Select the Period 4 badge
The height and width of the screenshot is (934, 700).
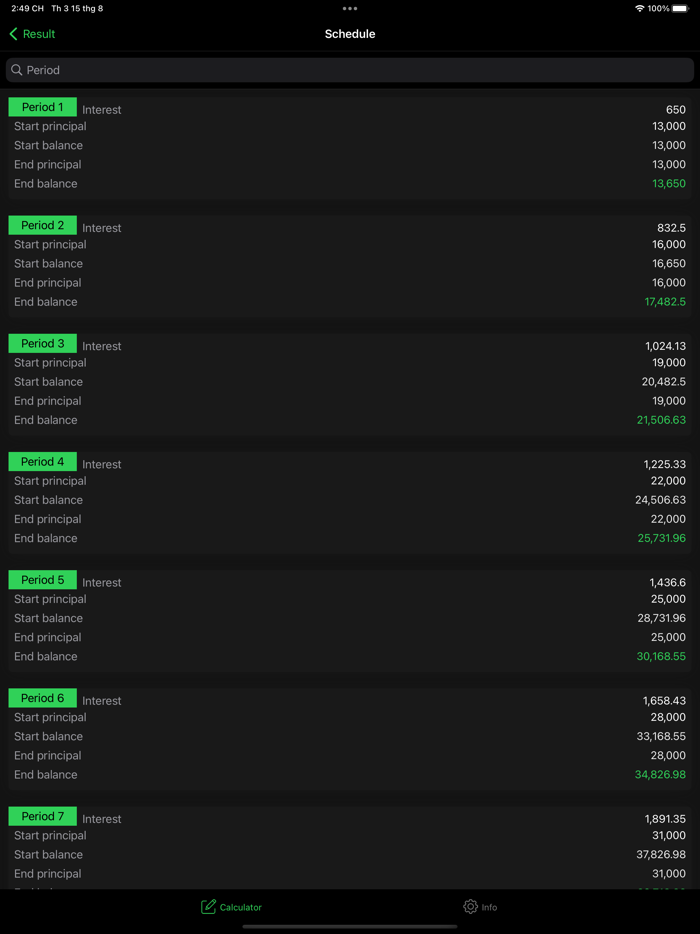click(x=42, y=461)
